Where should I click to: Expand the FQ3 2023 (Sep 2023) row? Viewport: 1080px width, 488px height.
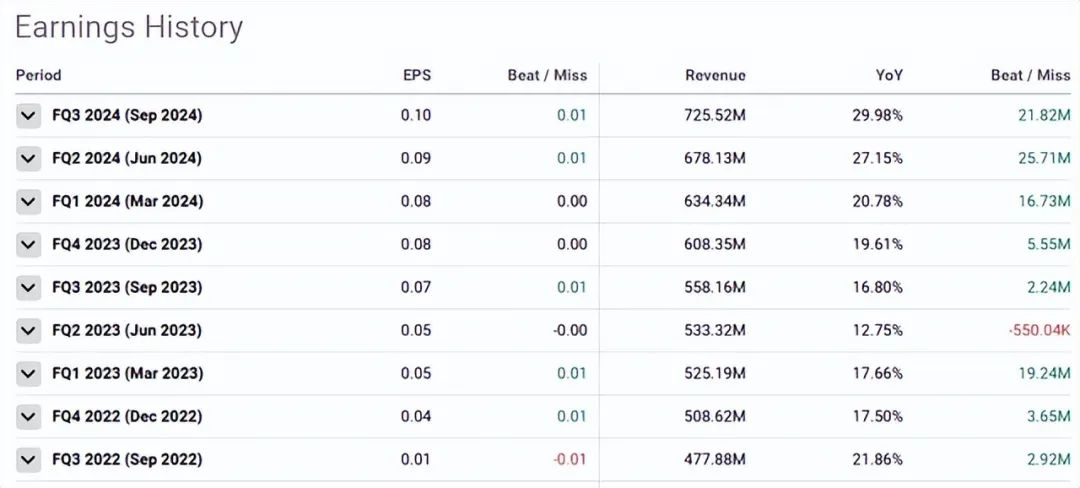[29, 287]
